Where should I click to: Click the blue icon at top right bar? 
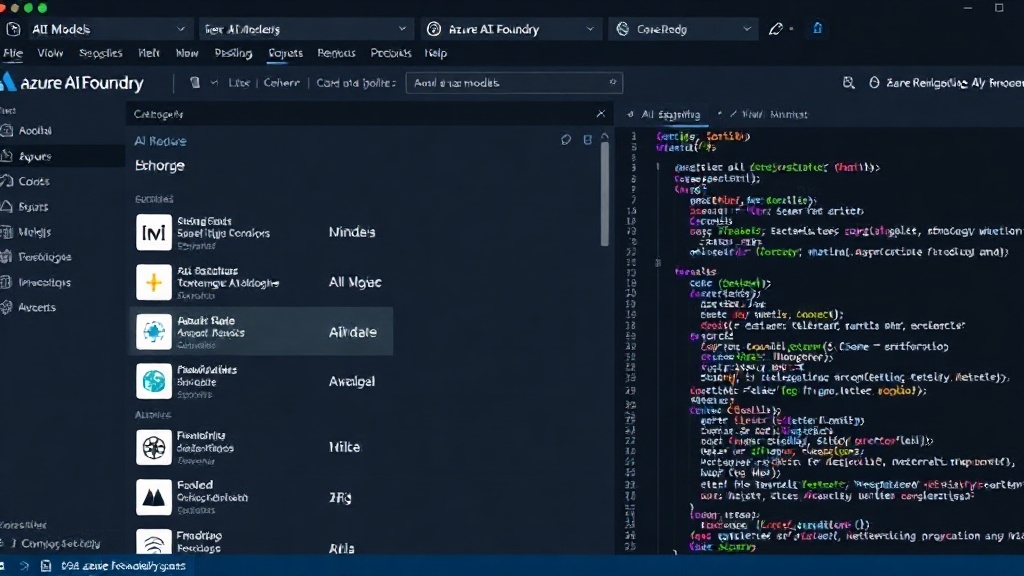pos(817,28)
